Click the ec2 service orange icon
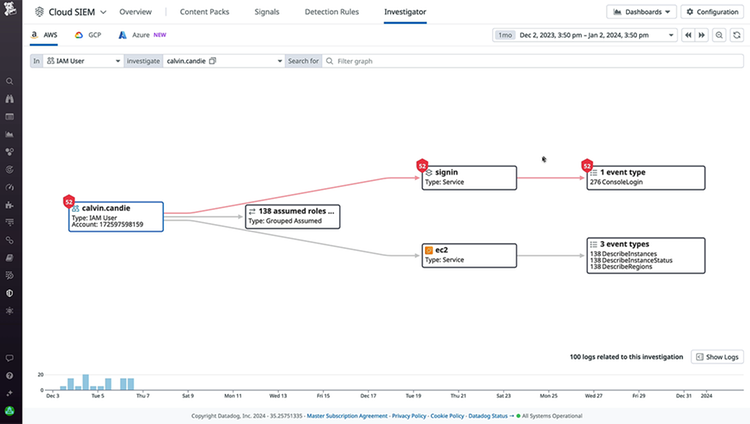The height and width of the screenshot is (424, 750). [429, 250]
